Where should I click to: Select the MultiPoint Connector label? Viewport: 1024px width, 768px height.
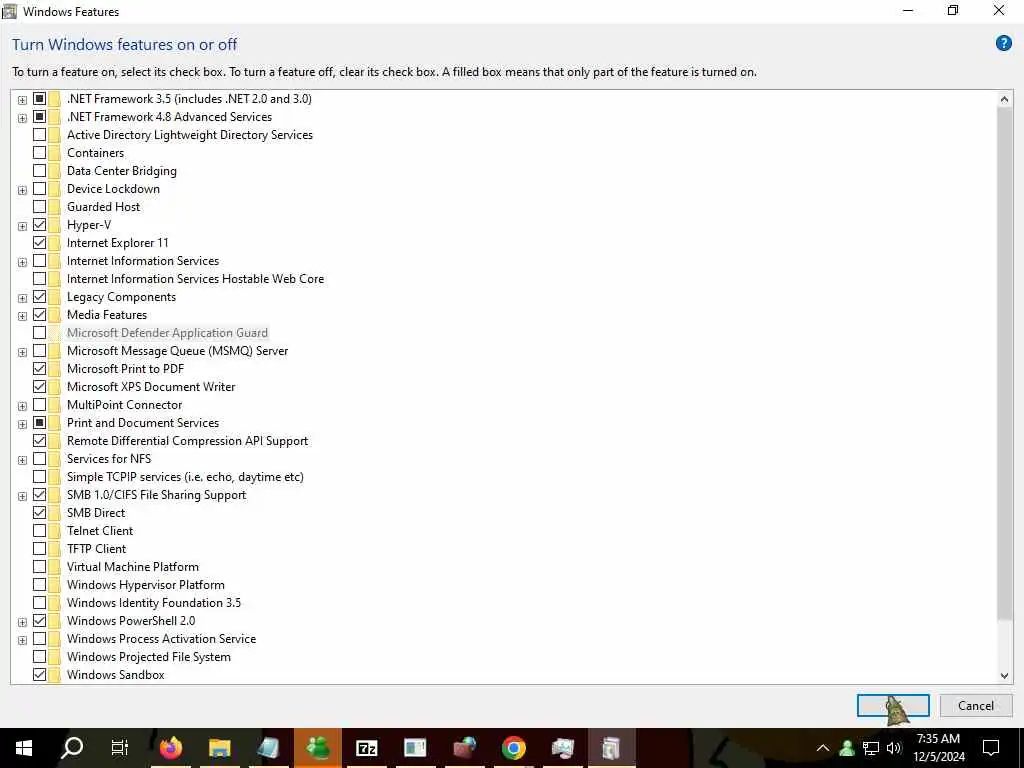[125, 405]
